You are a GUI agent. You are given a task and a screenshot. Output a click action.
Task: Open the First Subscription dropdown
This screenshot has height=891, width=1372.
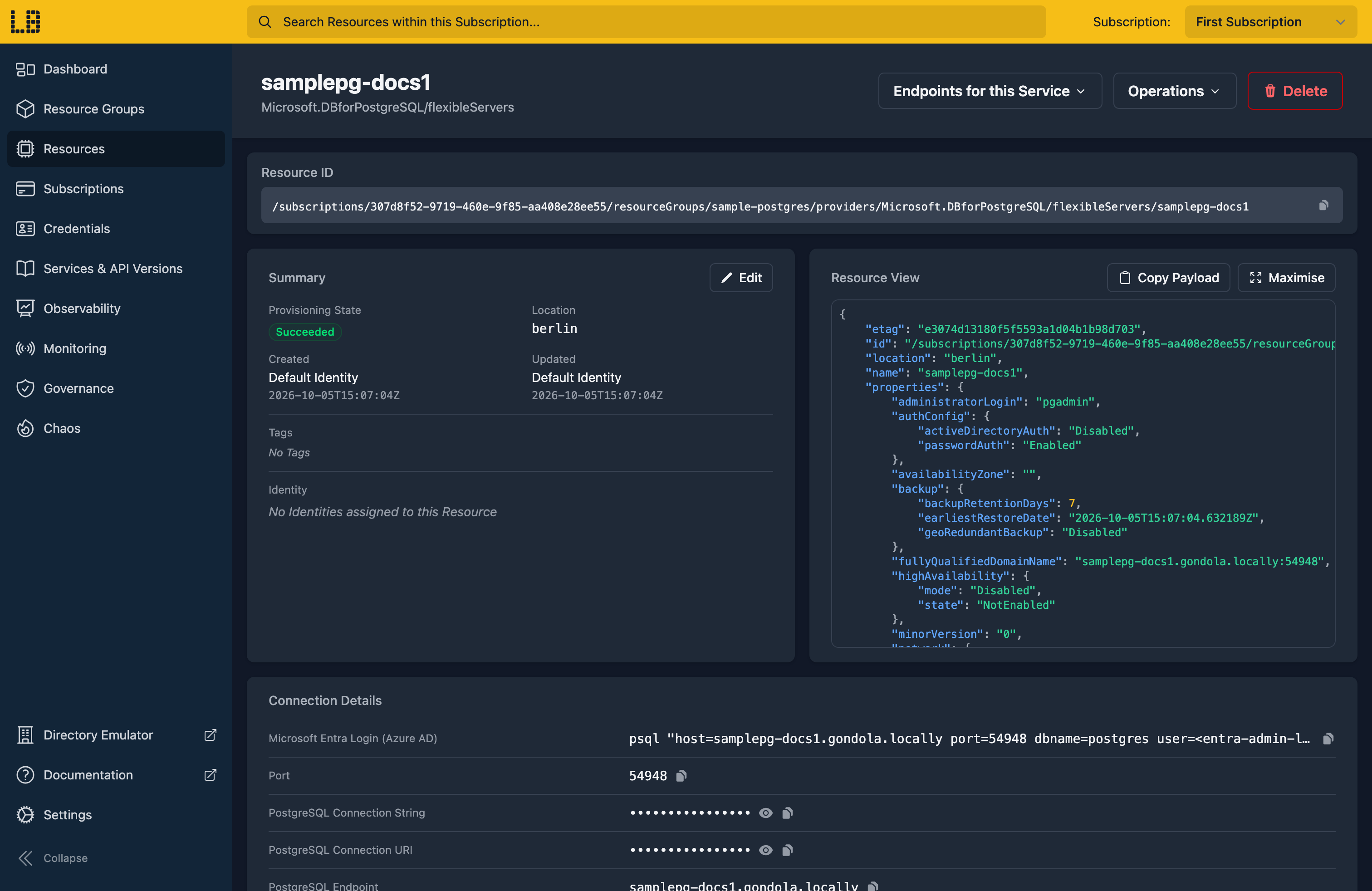(x=1270, y=22)
